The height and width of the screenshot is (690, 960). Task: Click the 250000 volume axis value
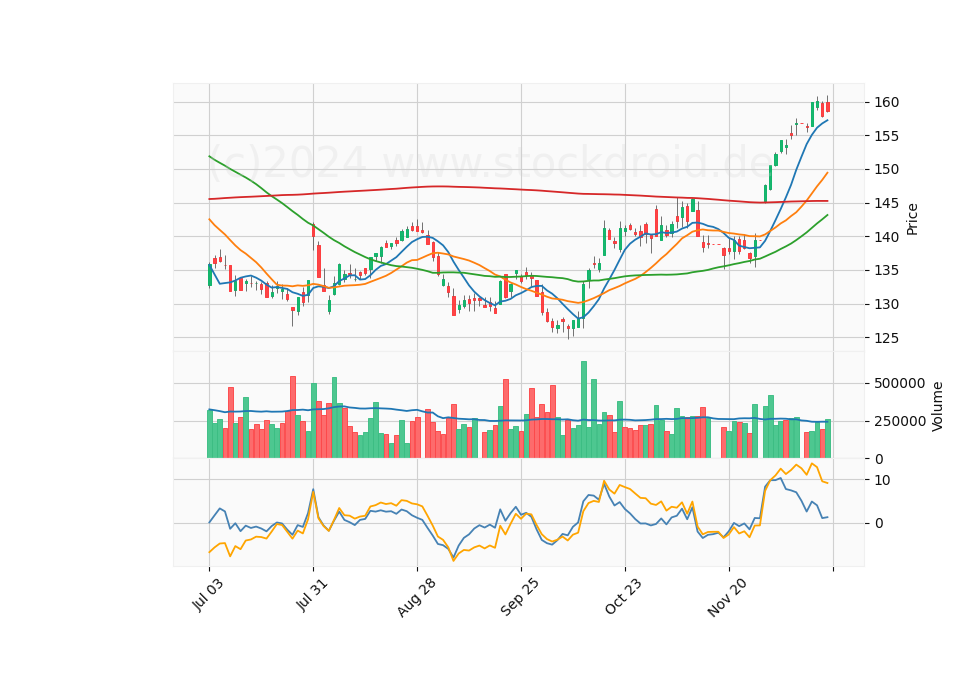point(899,421)
